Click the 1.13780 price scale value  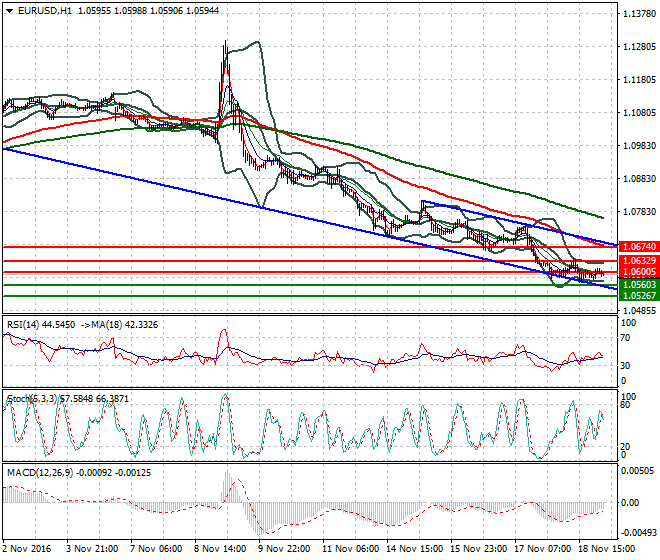[x=639, y=14]
